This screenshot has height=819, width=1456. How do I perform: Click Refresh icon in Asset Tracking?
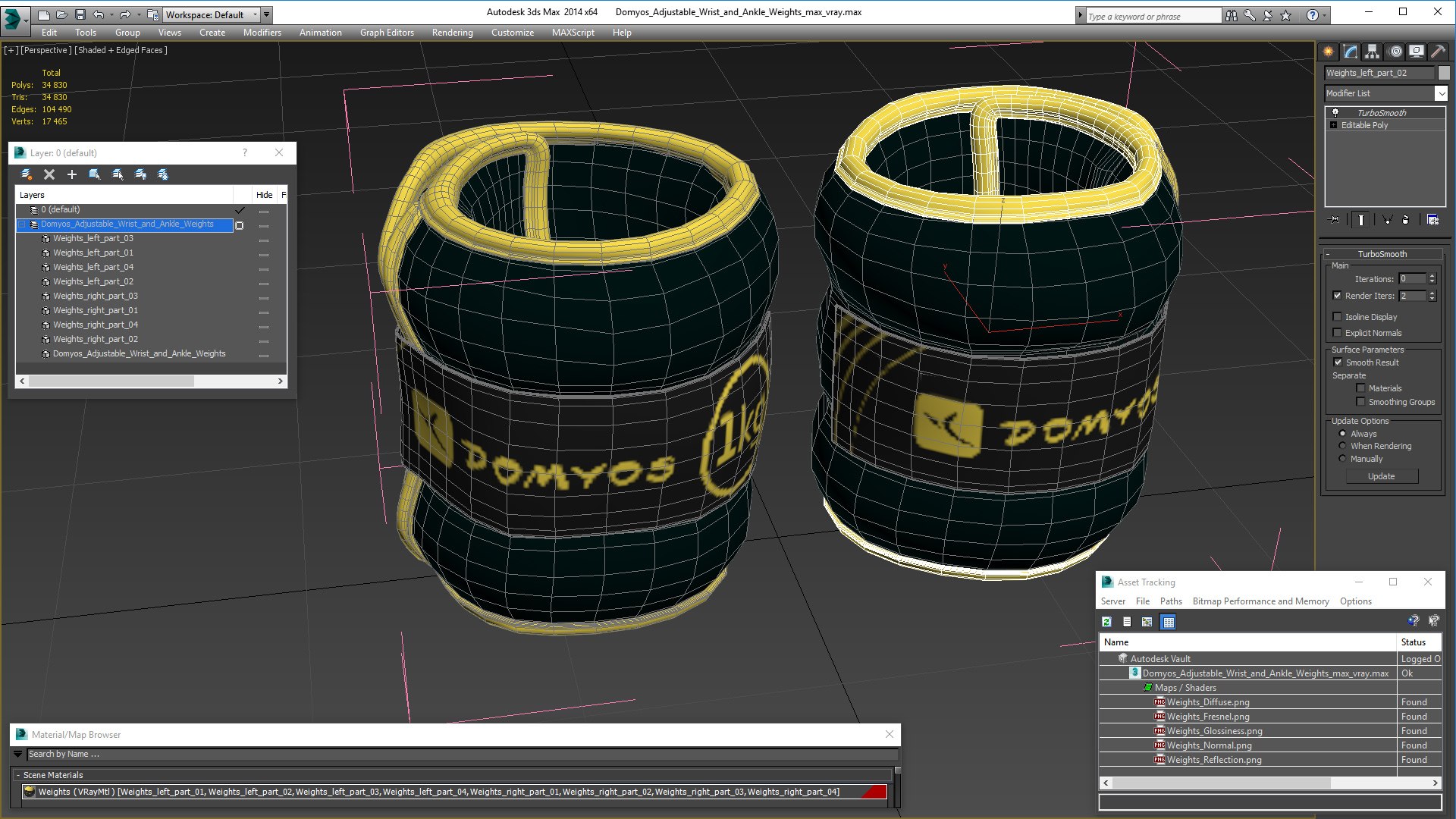[x=1106, y=622]
